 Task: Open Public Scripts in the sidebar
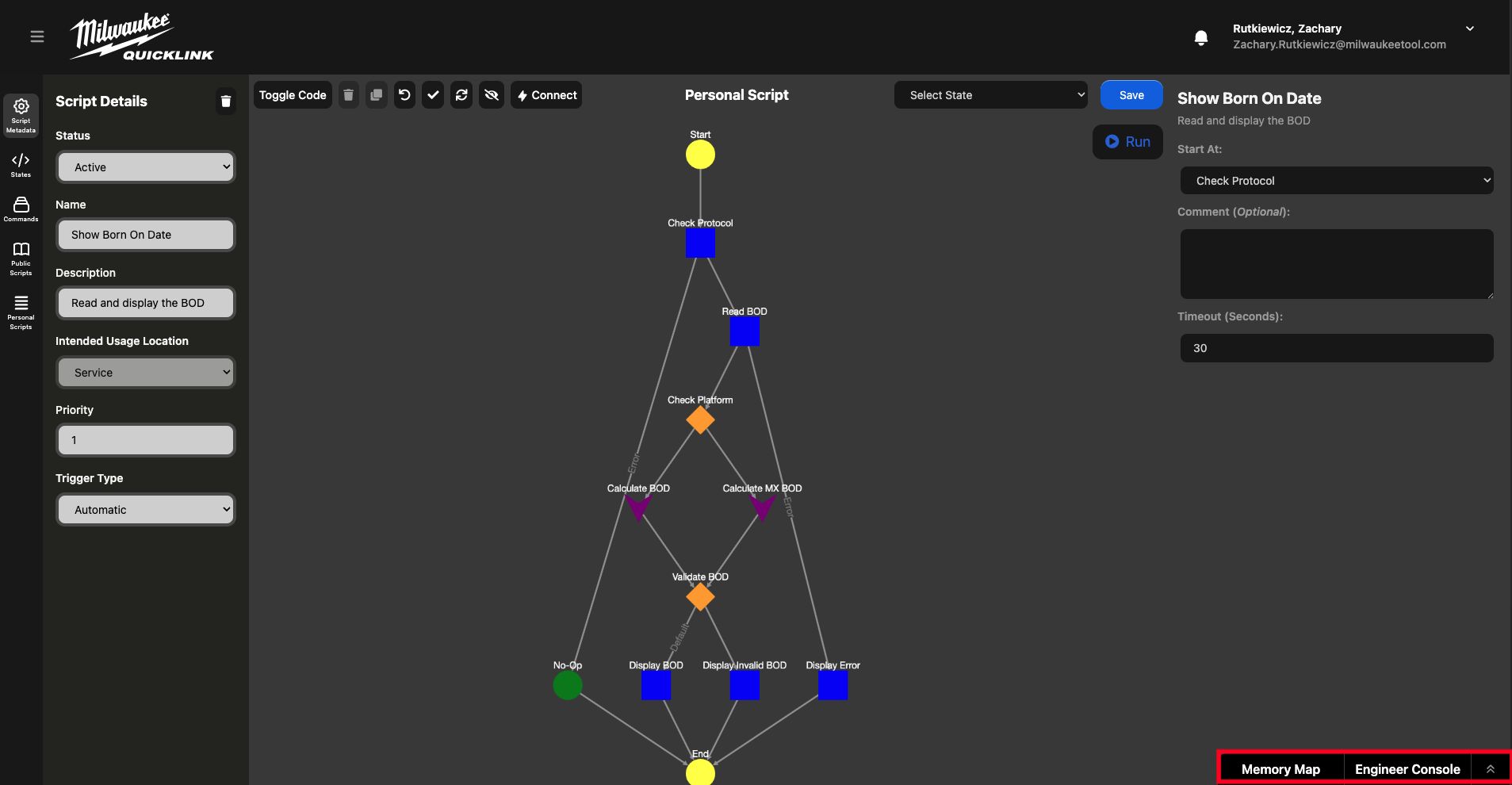[x=21, y=258]
